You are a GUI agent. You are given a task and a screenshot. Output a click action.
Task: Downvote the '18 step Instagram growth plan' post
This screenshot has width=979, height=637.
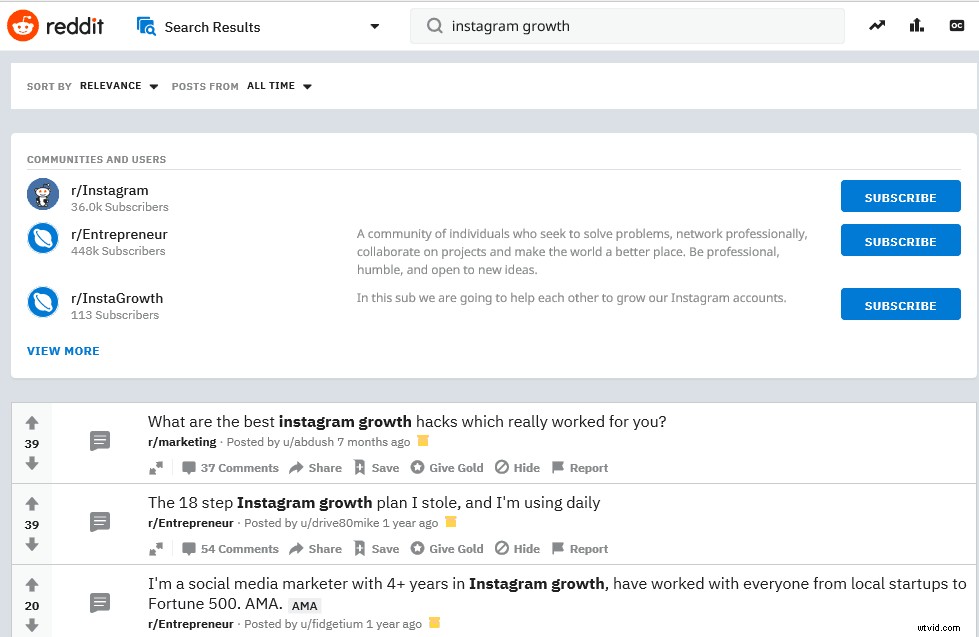pos(32,544)
